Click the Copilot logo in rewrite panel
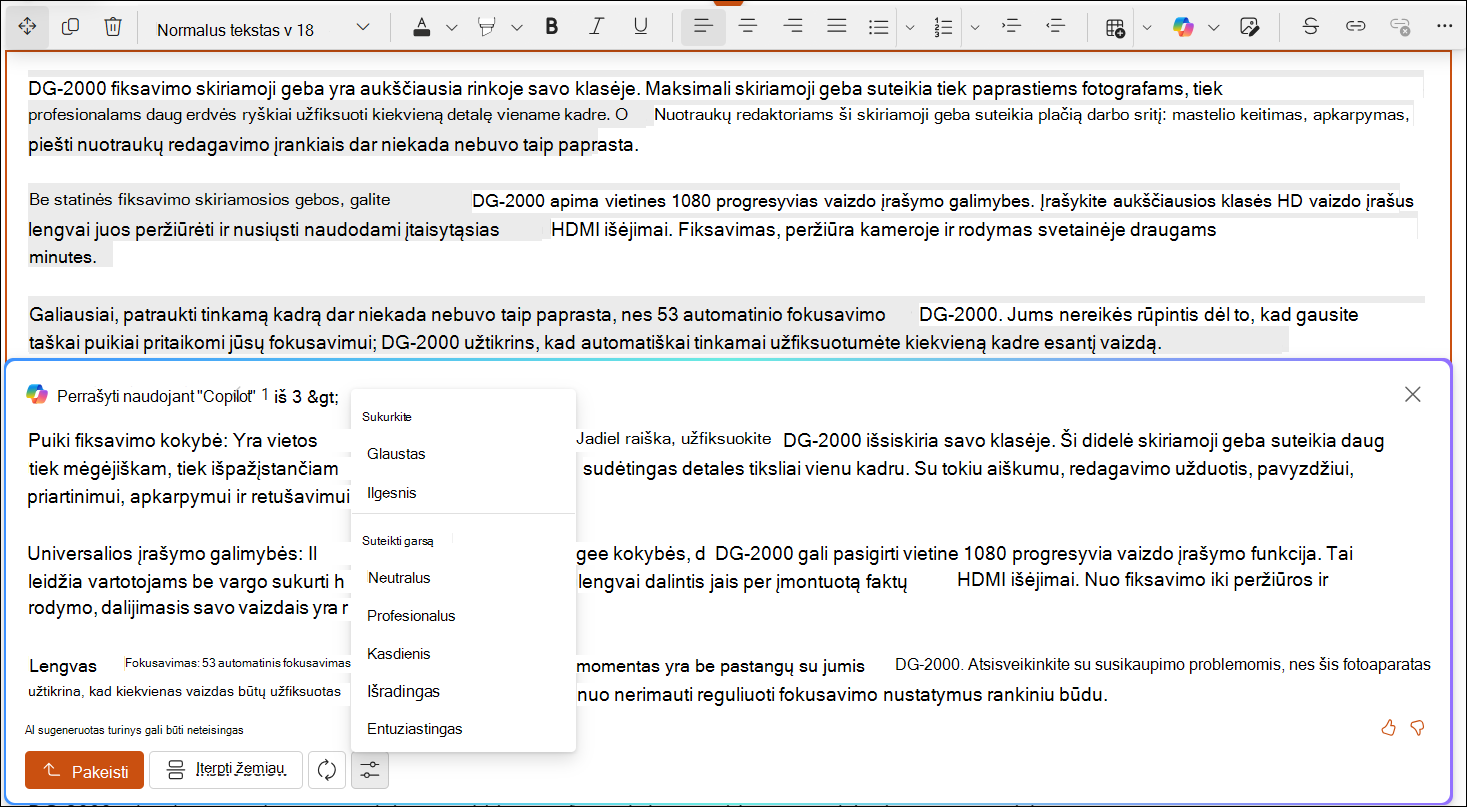The width and height of the screenshot is (1467, 807). tap(37, 394)
